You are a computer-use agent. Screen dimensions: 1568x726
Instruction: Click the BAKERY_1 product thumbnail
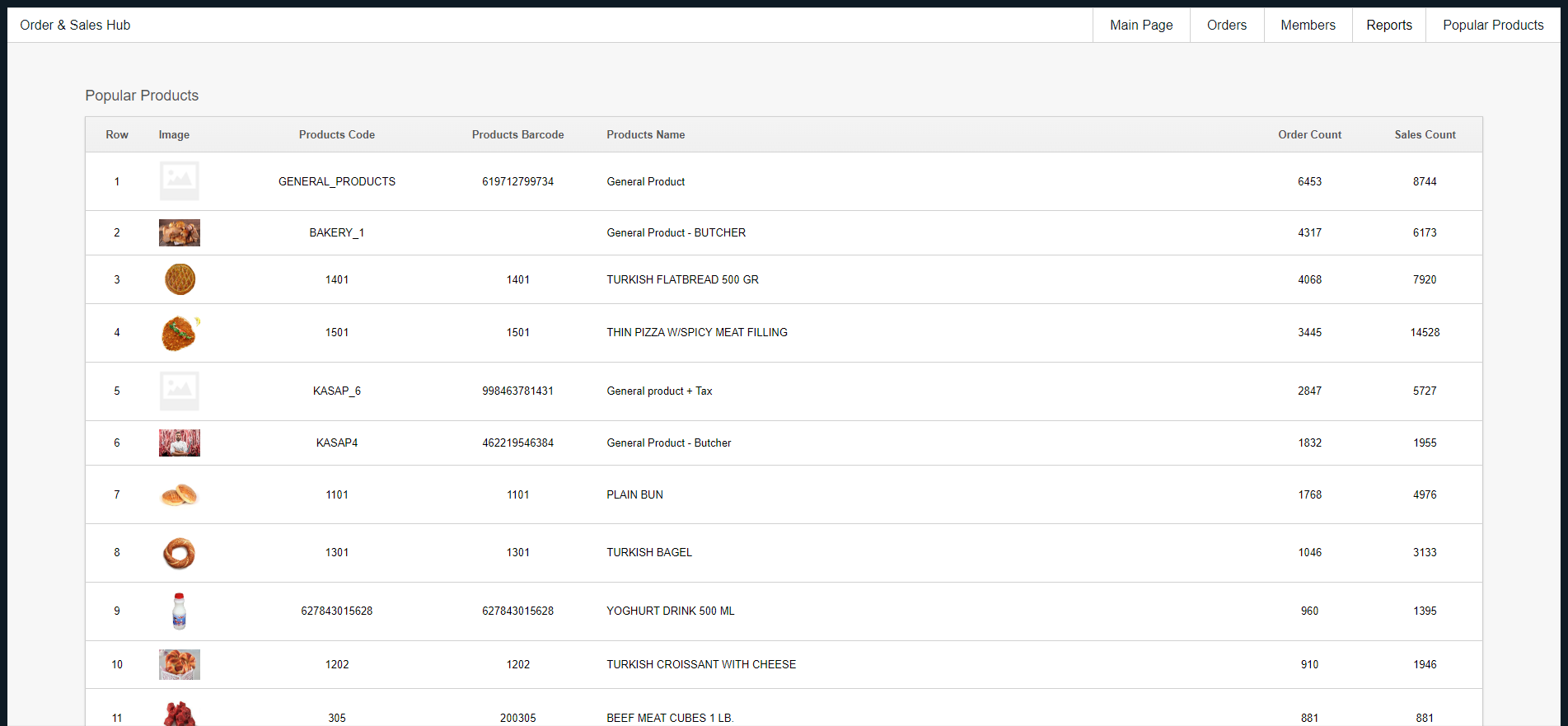point(180,233)
